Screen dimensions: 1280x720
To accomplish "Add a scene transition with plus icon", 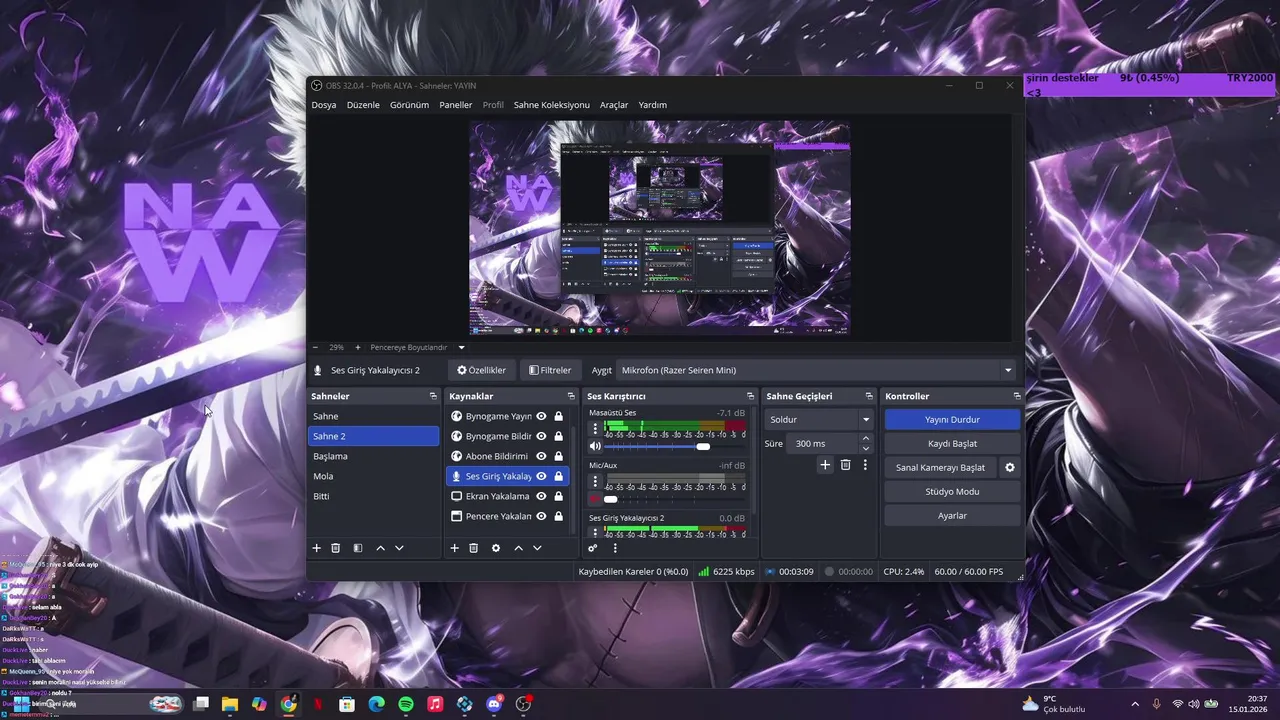I will pyautogui.click(x=825, y=465).
